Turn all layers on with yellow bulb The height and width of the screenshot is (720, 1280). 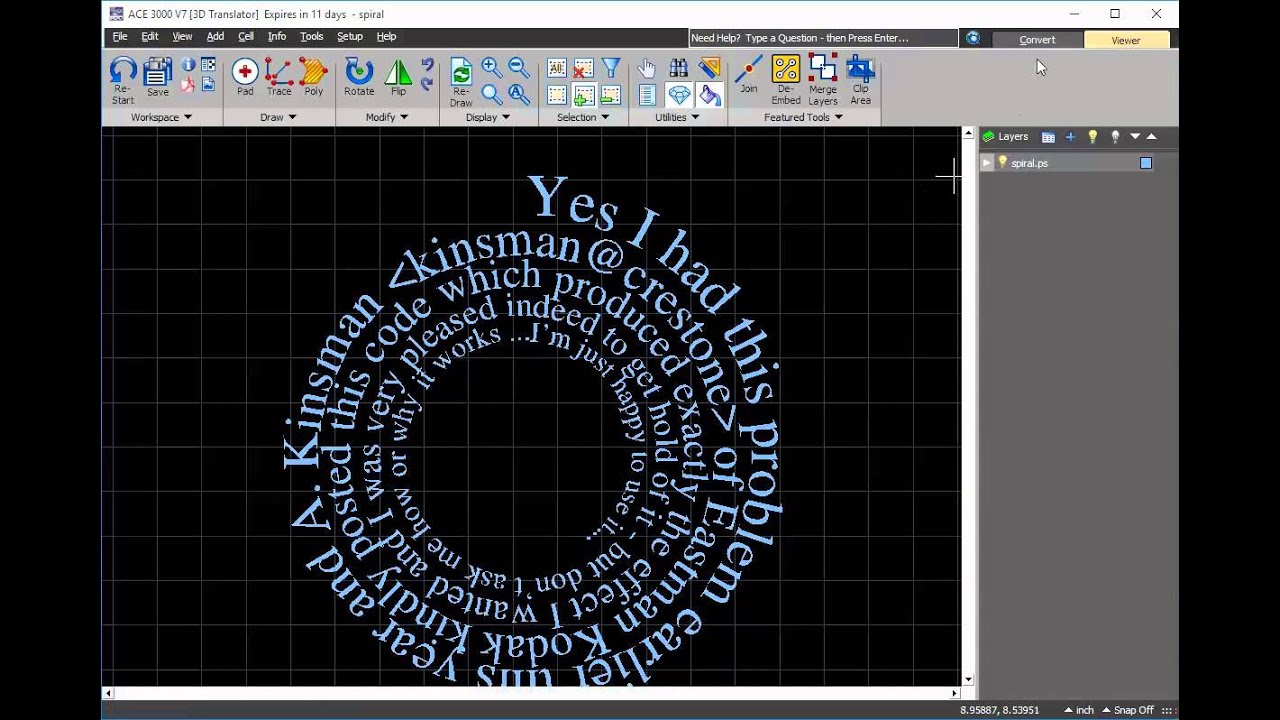click(x=1093, y=137)
